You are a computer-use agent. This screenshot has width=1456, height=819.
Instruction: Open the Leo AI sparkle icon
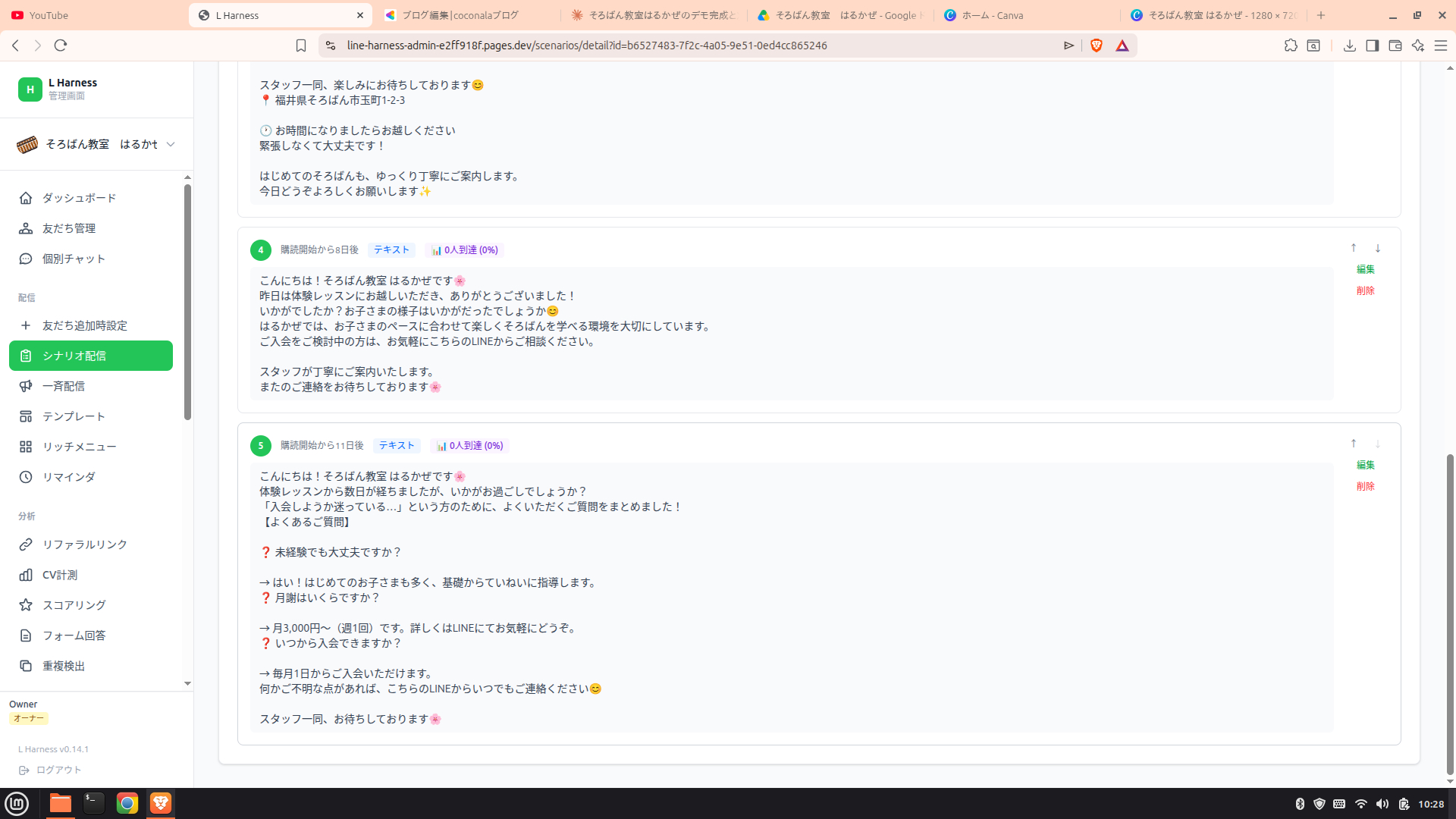pos(1418,45)
